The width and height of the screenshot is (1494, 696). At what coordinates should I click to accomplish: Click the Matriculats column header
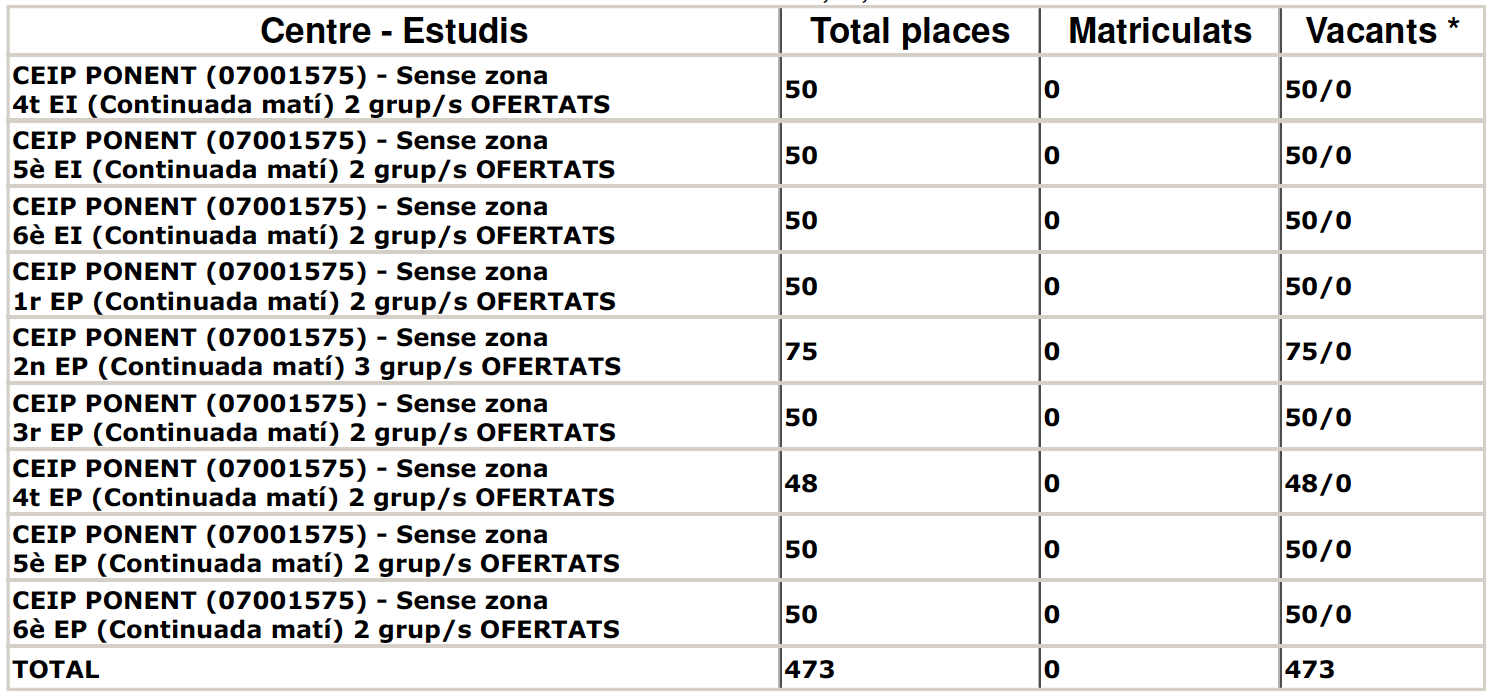1160,31
